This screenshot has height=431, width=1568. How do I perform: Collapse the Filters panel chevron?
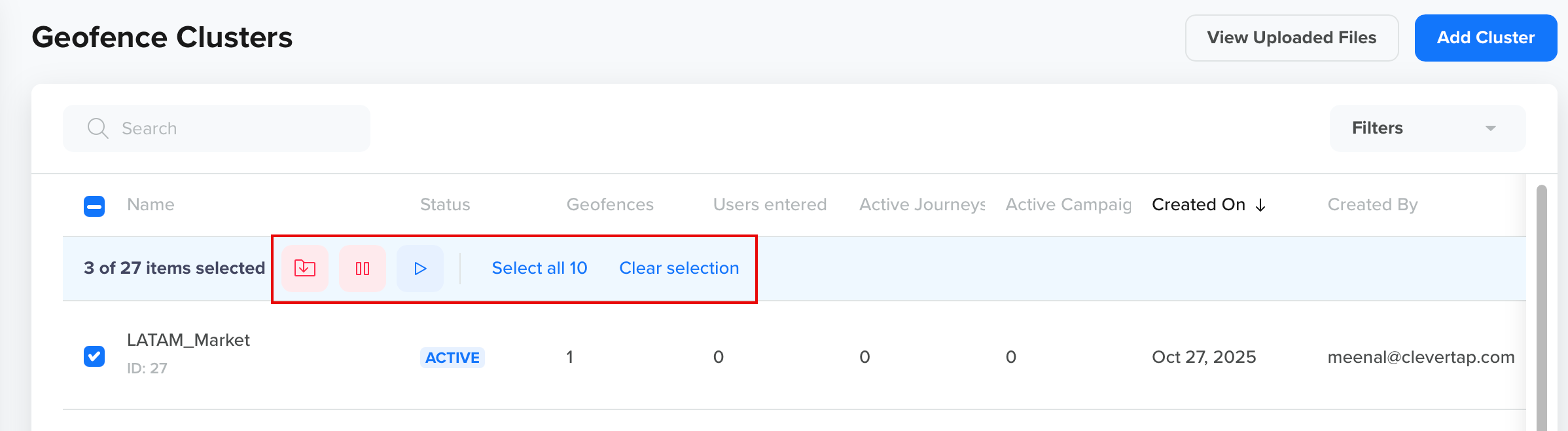coord(1489,128)
